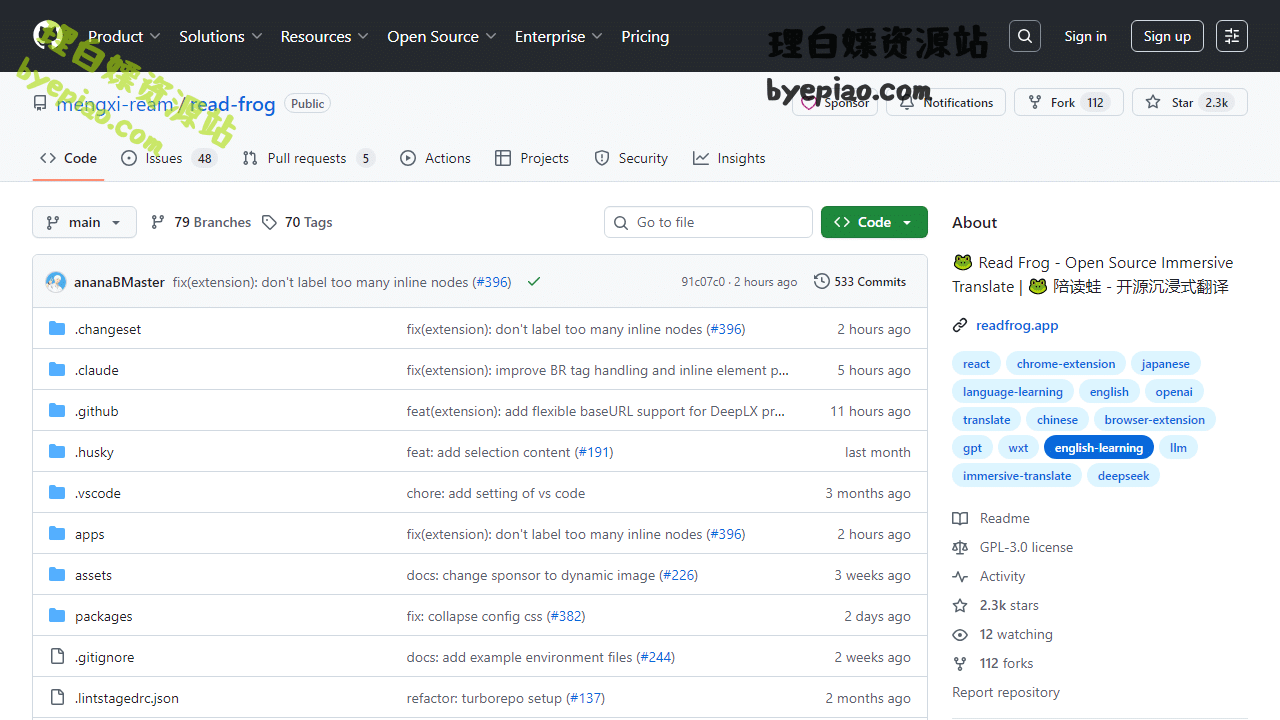The height and width of the screenshot is (720, 1280).
Task: Click the assets folder icon
Action: click(x=57, y=575)
